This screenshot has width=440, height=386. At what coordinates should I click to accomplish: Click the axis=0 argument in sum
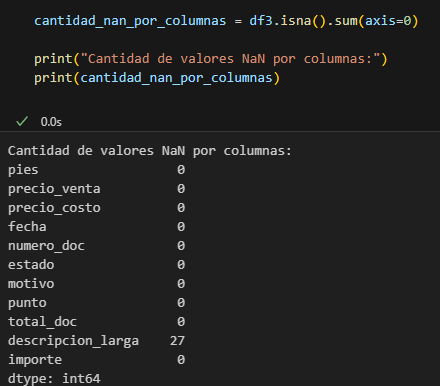click(x=388, y=21)
